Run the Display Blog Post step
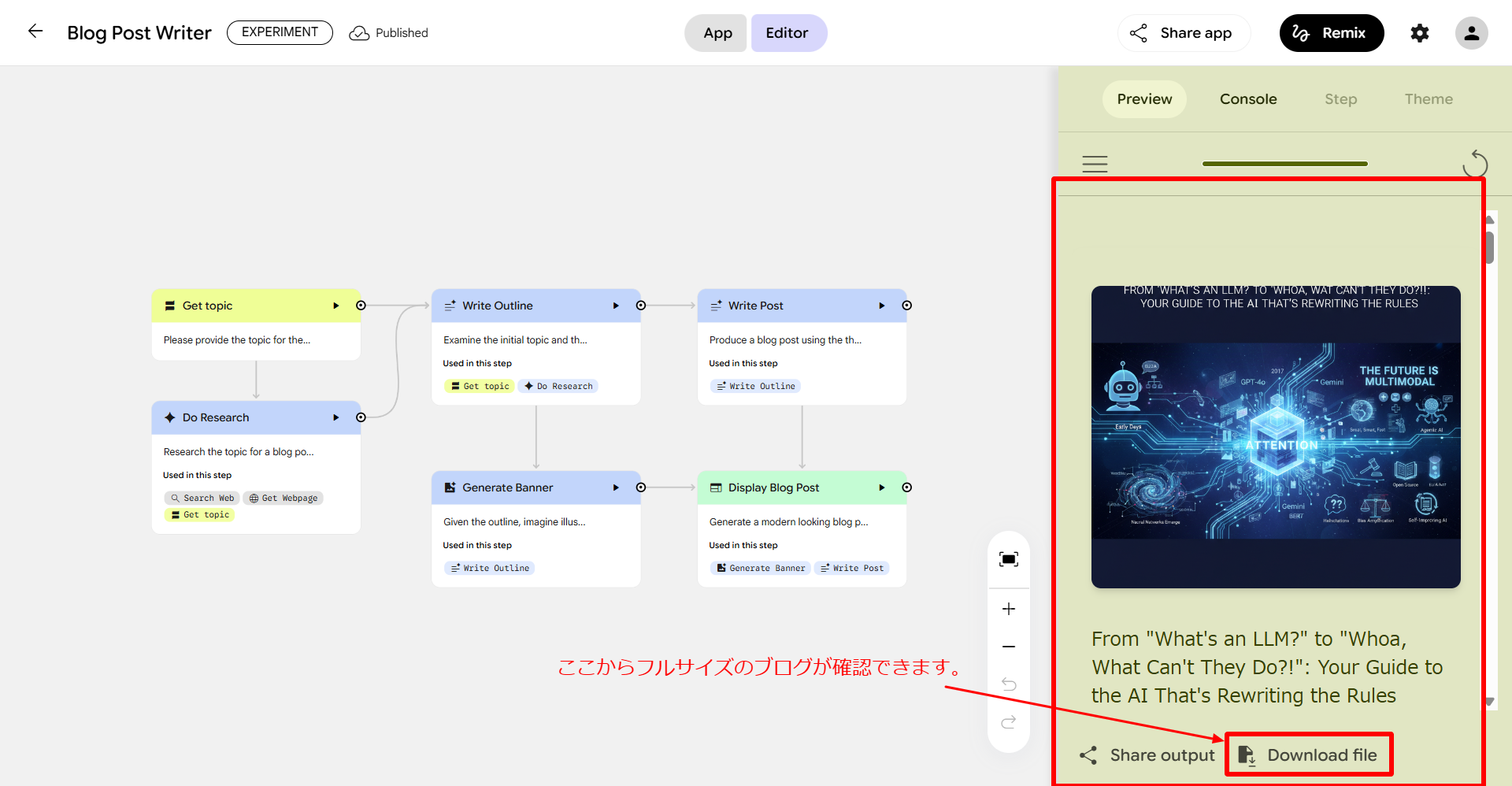This screenshot has width=1512, height=786. (x=881, y=488)
